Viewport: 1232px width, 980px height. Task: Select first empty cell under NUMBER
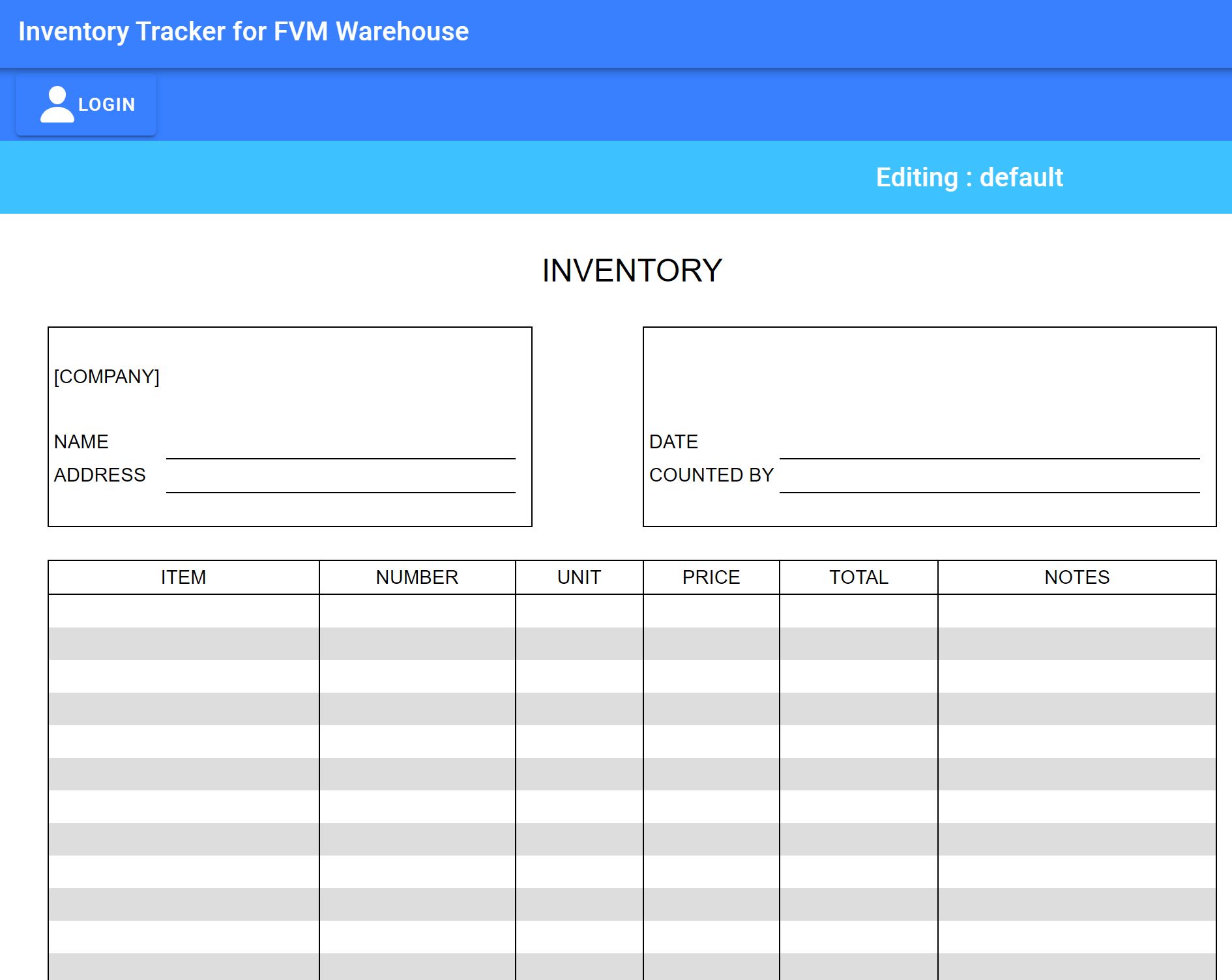[x=417, y=611]
